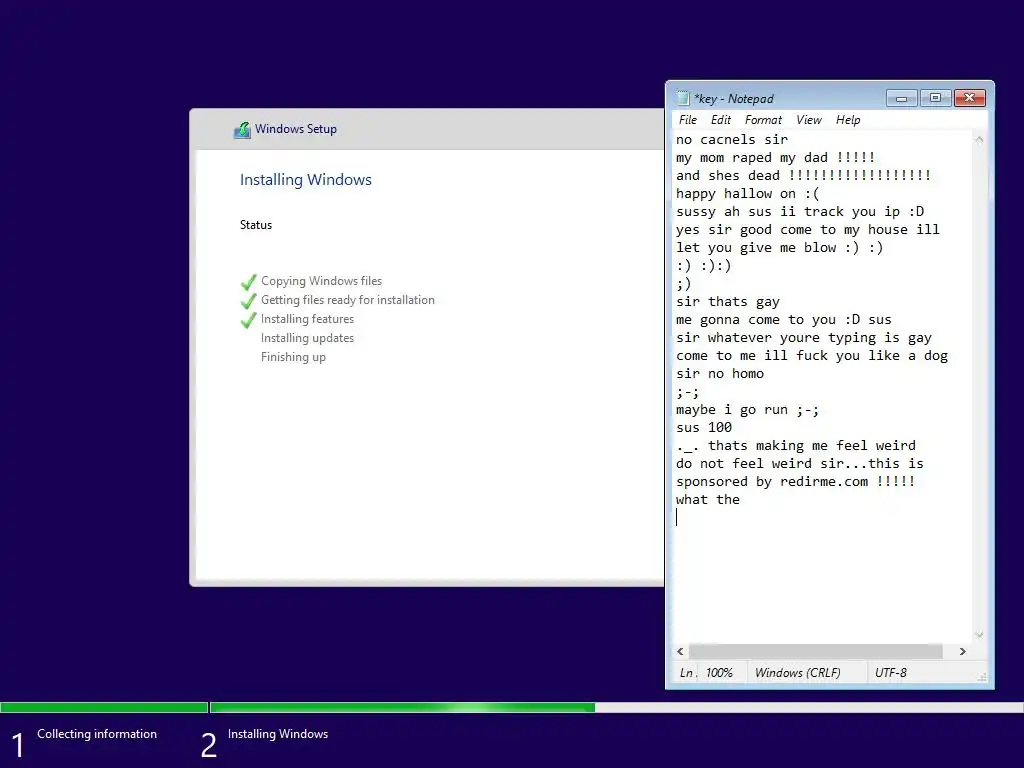
Task: Click 'Installing features' status text
Action: 307,319
